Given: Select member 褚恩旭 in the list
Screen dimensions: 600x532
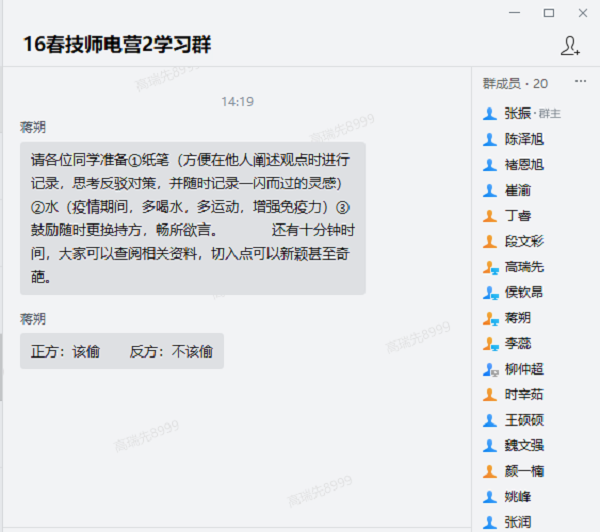Looking at the screenshot, I should pyautogui.click(x=524, y=165).
